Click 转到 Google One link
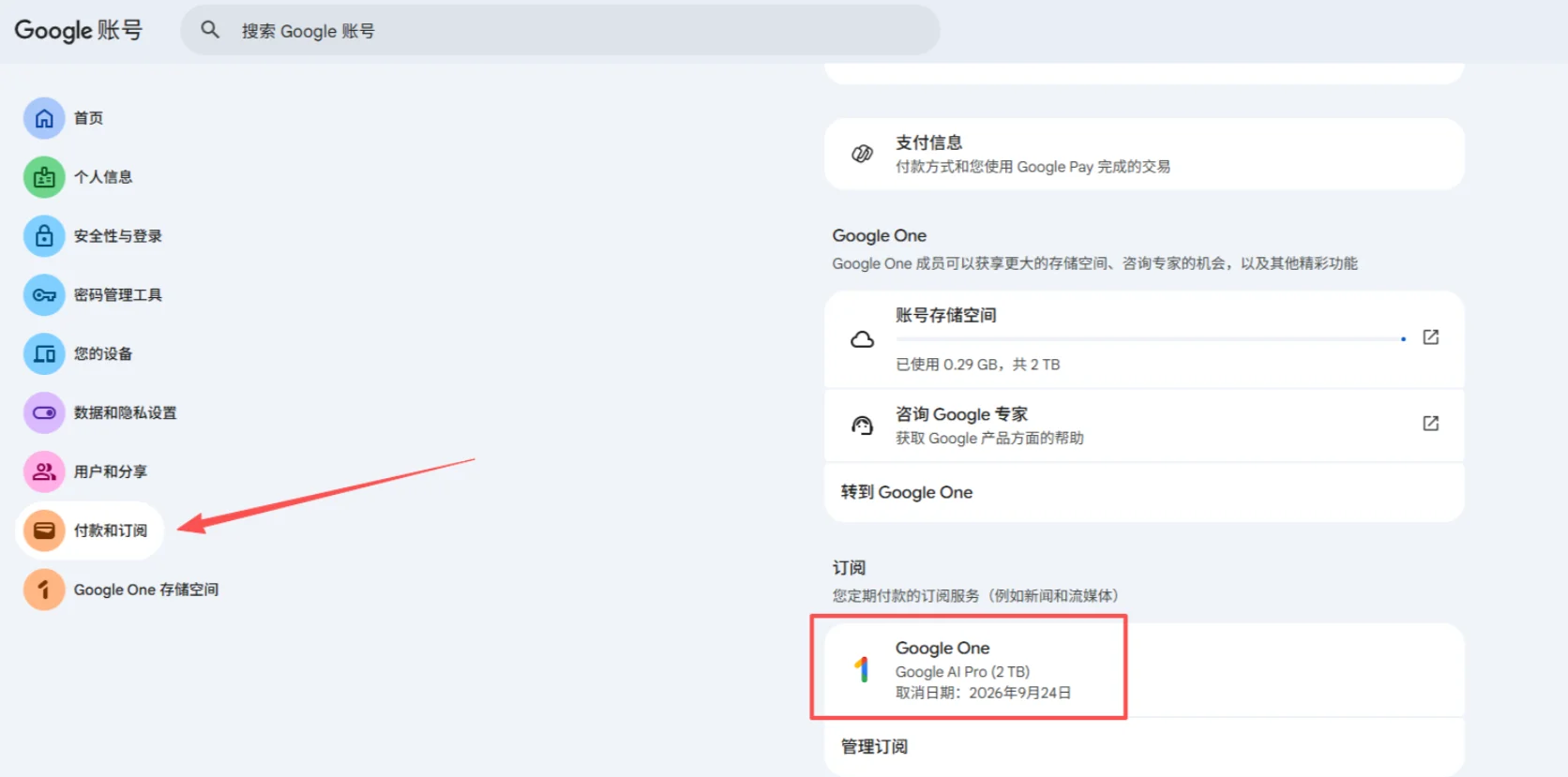 tap(907, 492)
